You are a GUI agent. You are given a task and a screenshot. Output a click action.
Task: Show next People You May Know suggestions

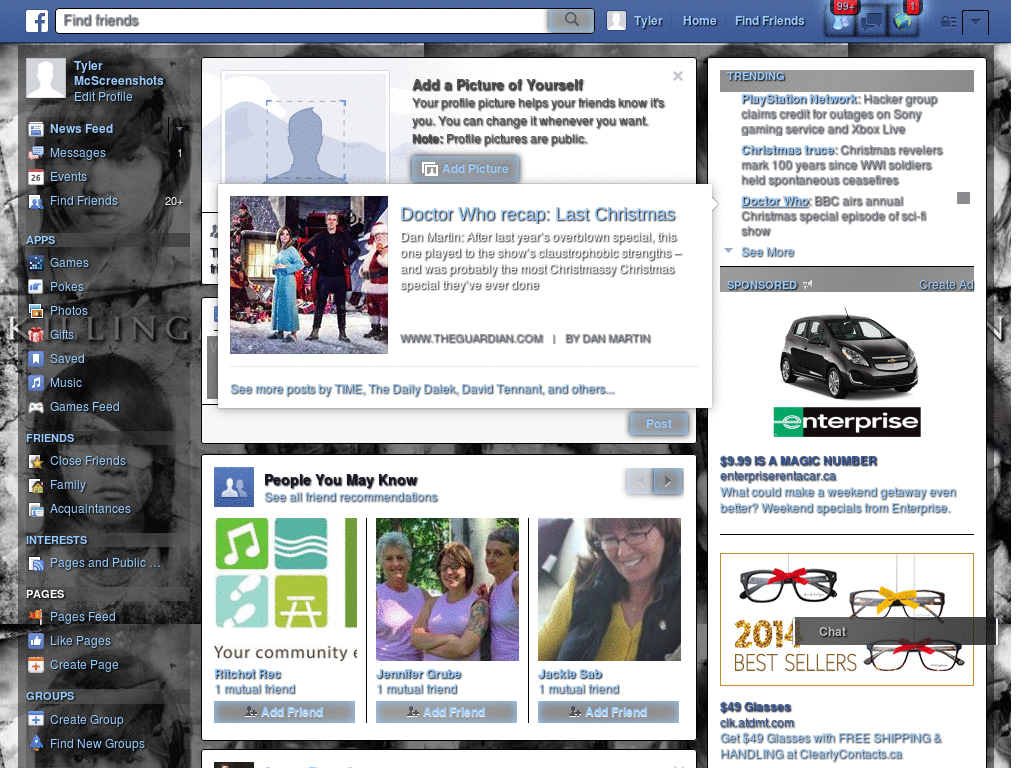pos(668,481)
